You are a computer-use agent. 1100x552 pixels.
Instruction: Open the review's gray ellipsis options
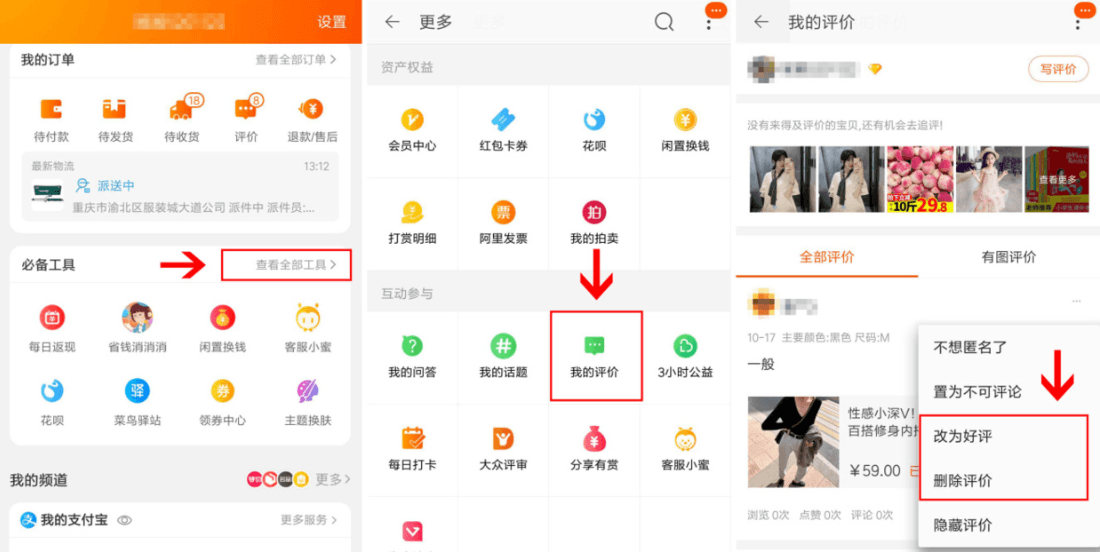pyautogui.click(x=1076, y=302)
